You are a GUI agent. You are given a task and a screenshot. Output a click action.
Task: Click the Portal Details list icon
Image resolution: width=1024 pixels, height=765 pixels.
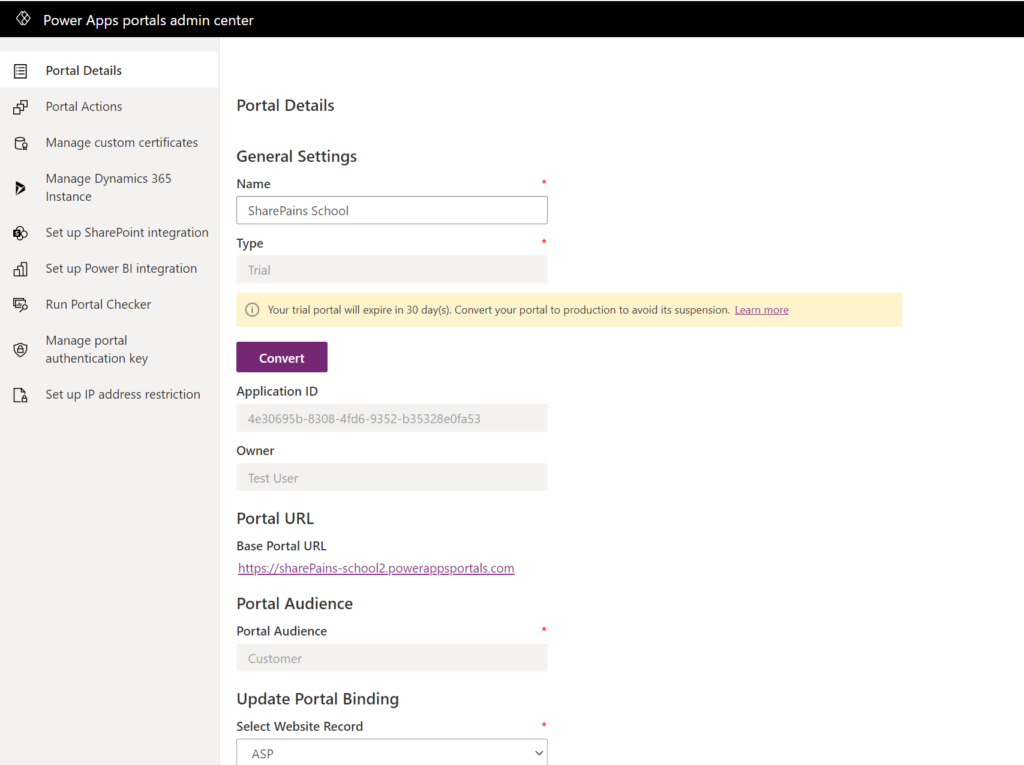pyautogui.click(x=20, y=71)
